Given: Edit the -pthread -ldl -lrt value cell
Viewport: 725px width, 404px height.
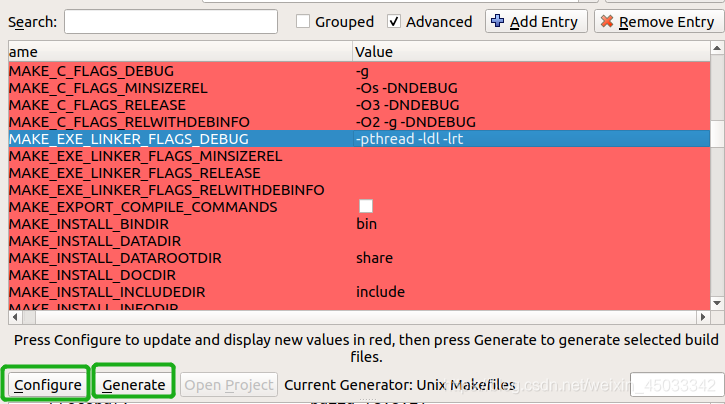Looking at the screenshot, I should pos(532,139).
